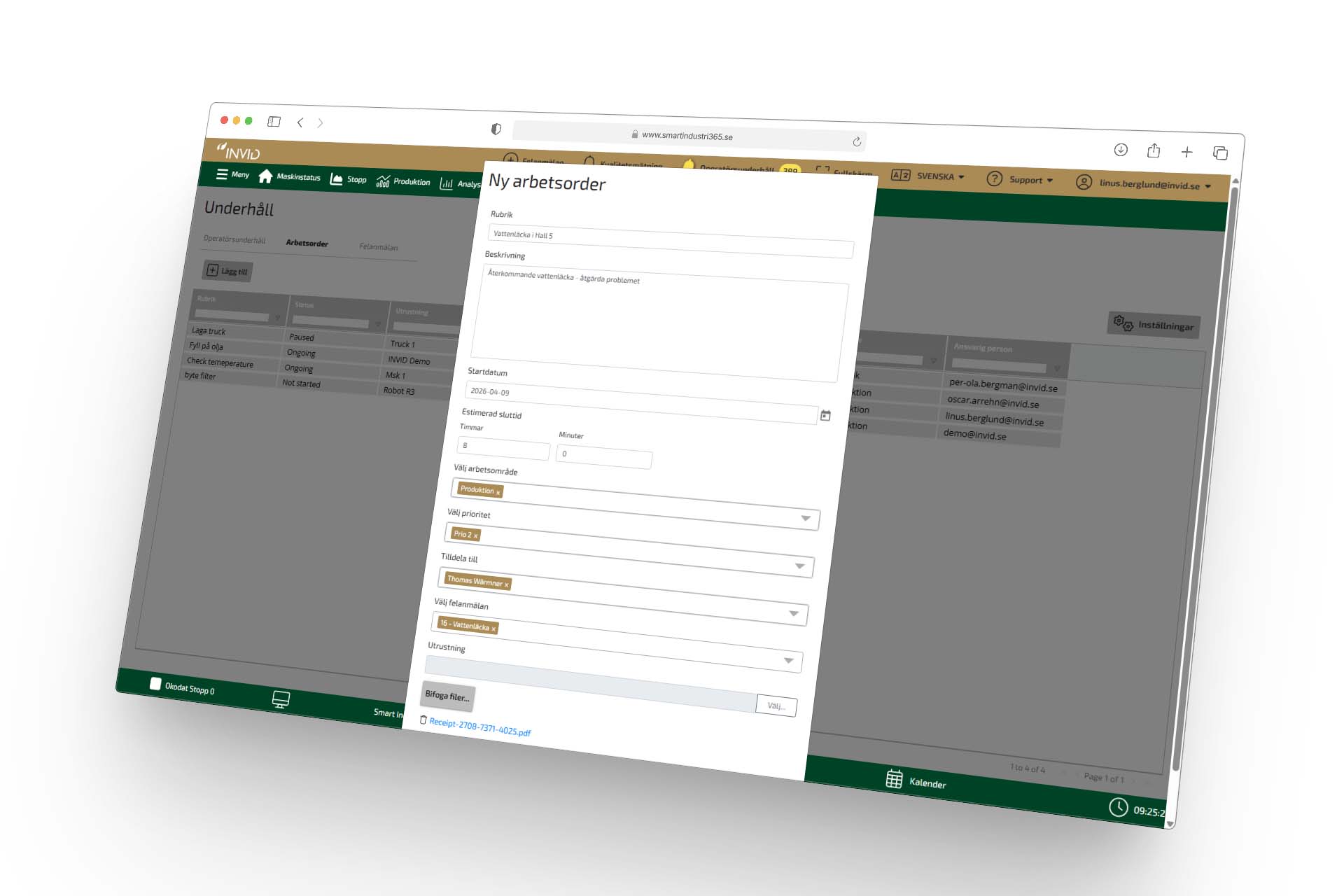1344x896 pixels.
Task: Open the Receipt-2708-7371-4025.pdf link
Action: [x=479, y=727]
